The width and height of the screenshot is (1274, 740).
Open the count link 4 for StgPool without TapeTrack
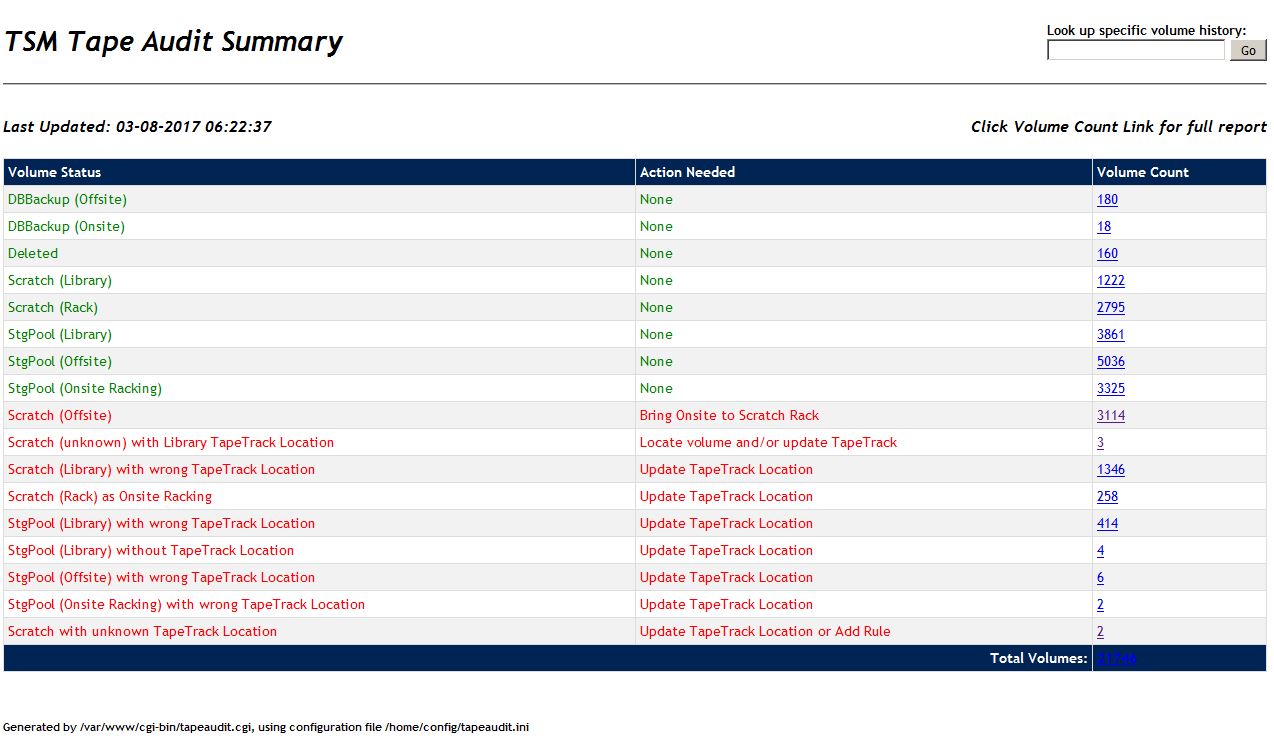(x=1101, y=551)
